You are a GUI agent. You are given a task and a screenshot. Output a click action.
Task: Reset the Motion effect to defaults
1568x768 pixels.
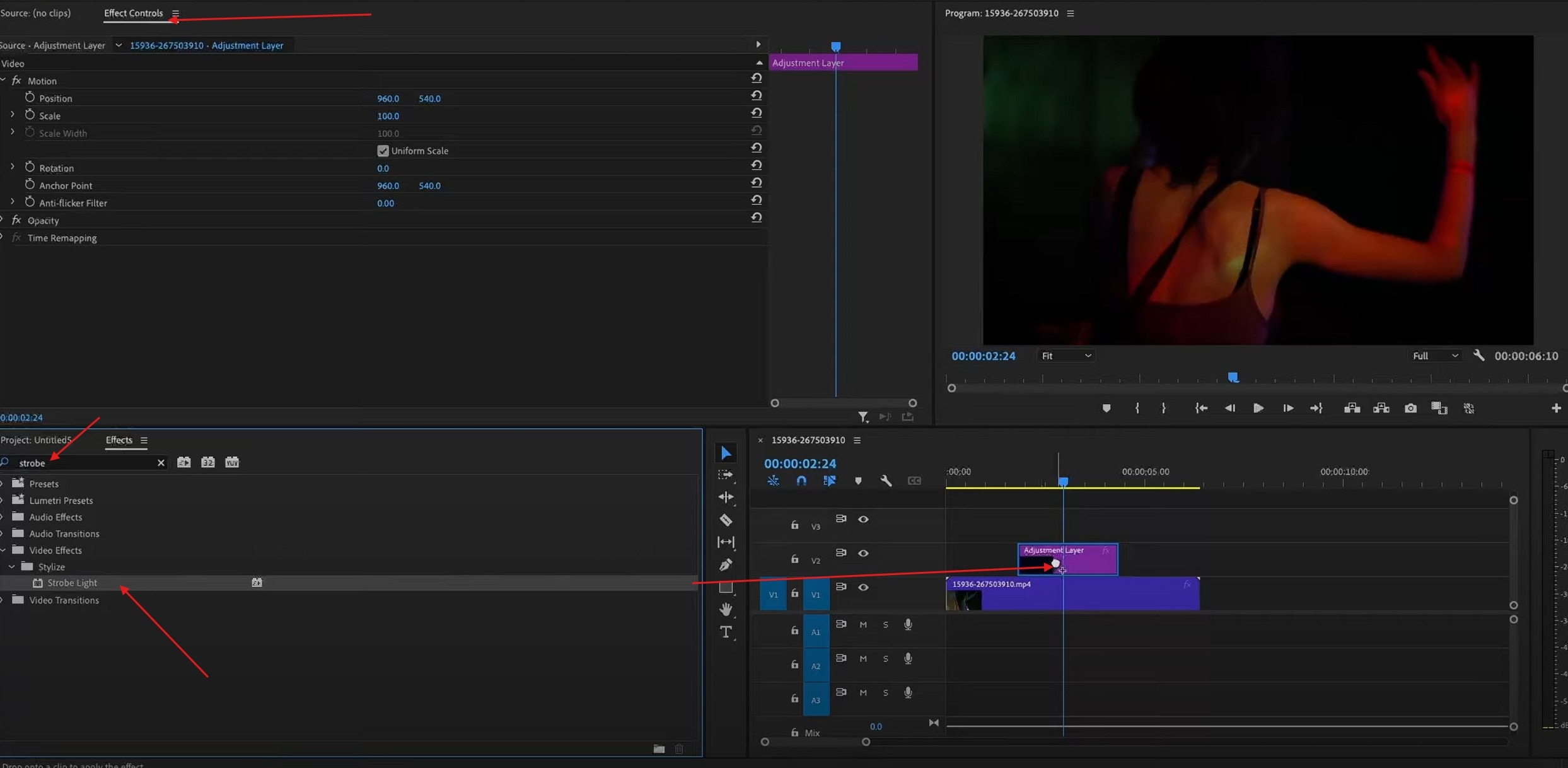tap(756, 77)
